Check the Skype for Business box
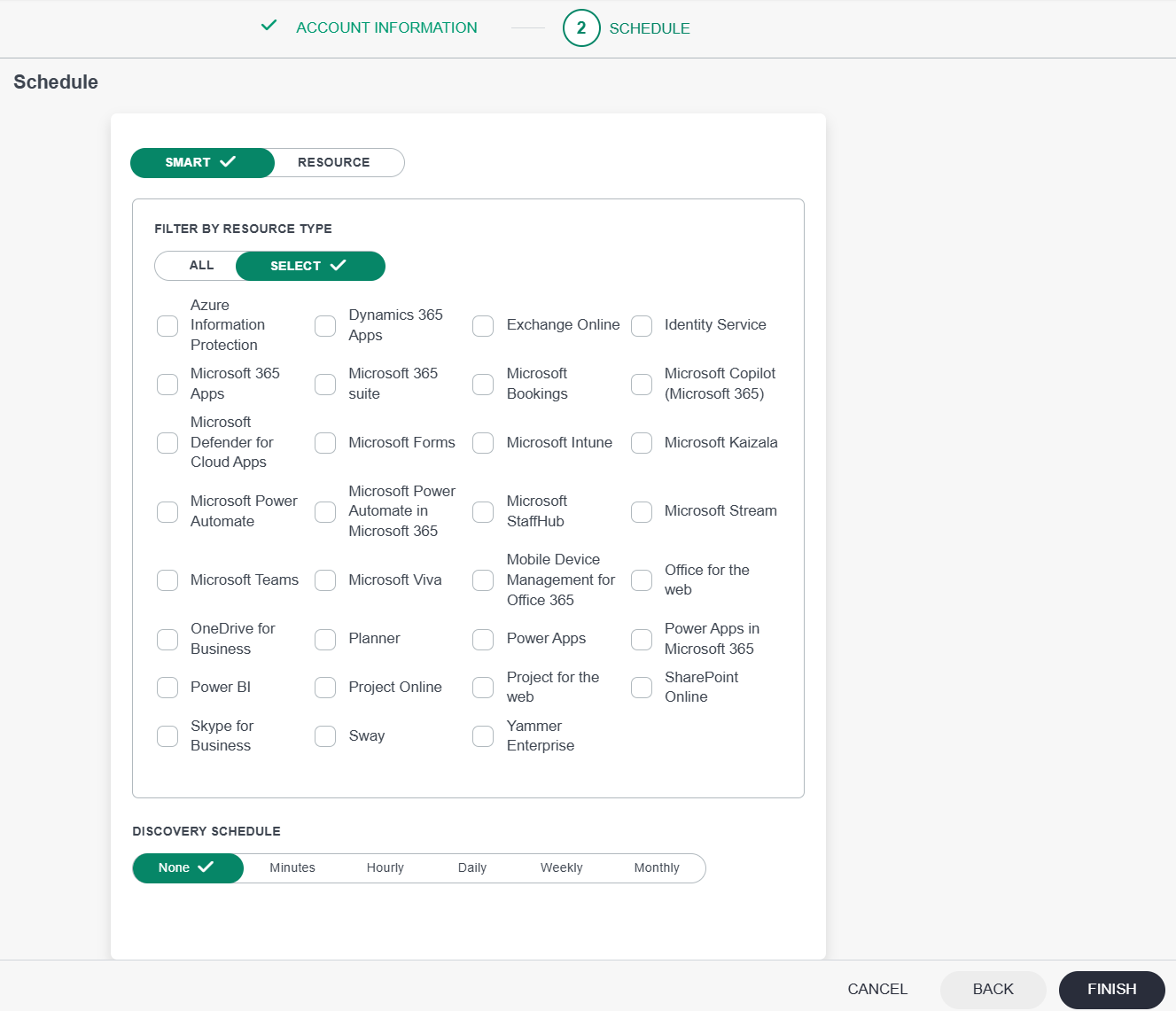1176x1011 pixels. pyautogui.click(x=167, y=736)
